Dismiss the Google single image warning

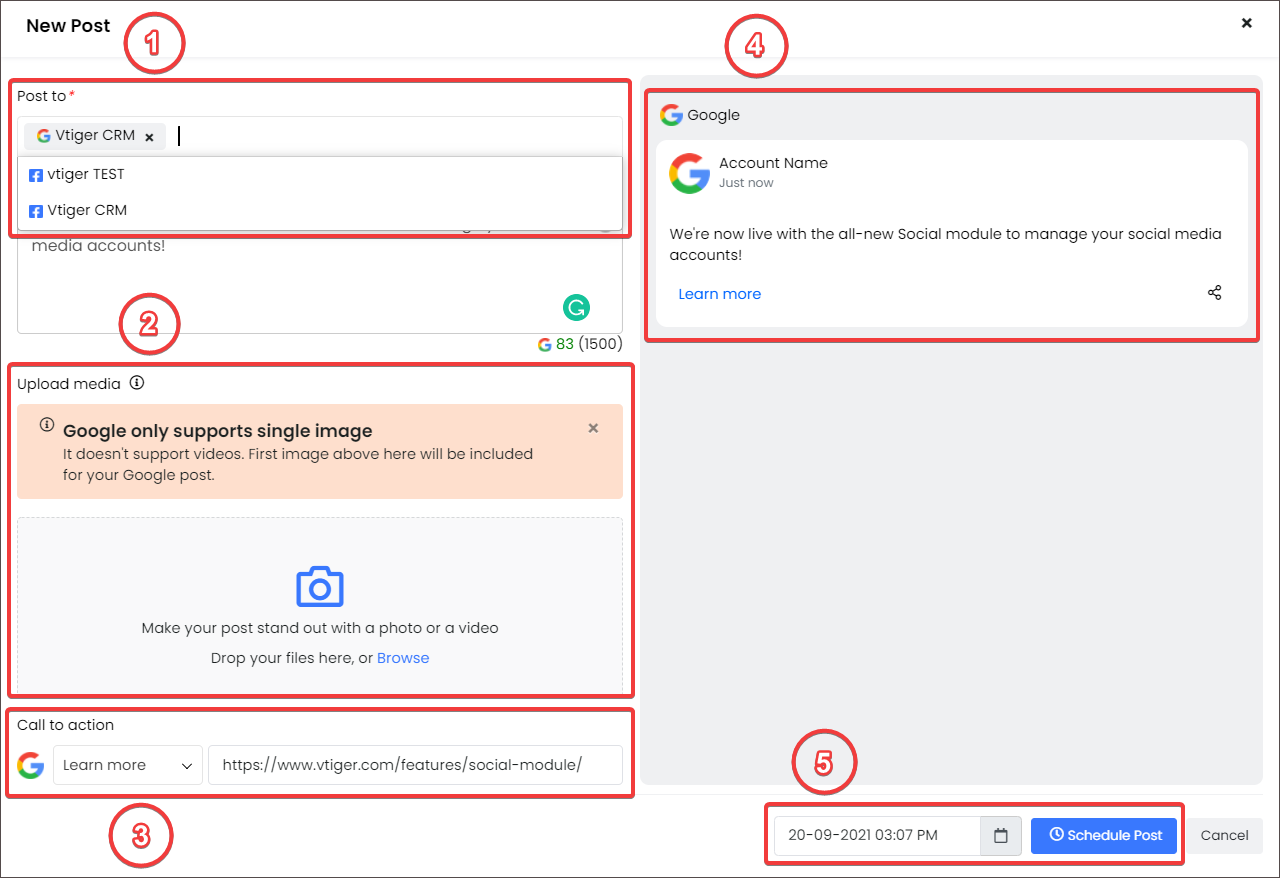point(593,428)
